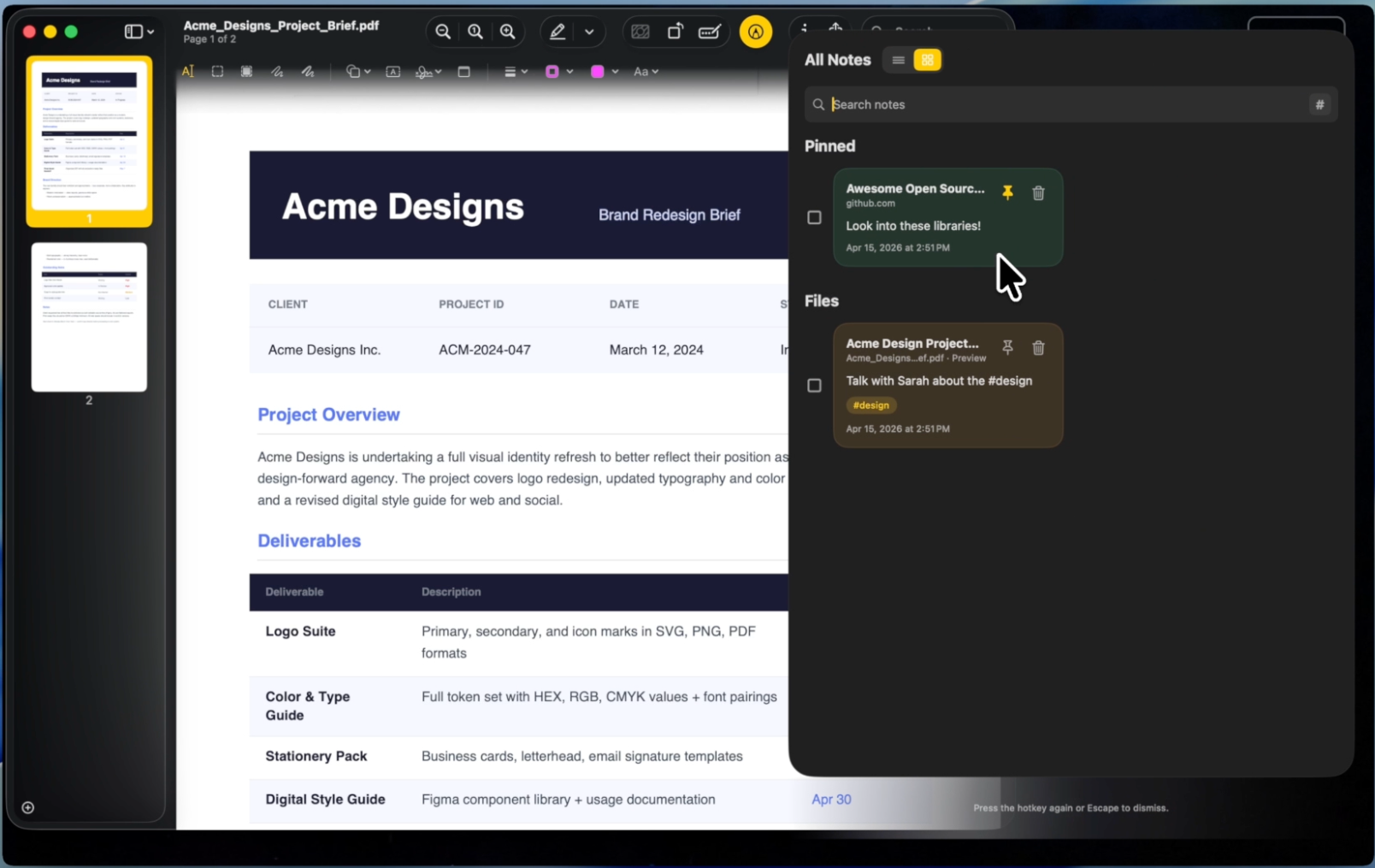Click the ACM-2024-047 project ID
This screenshot has width=1375, height=868.
[485, 350]
